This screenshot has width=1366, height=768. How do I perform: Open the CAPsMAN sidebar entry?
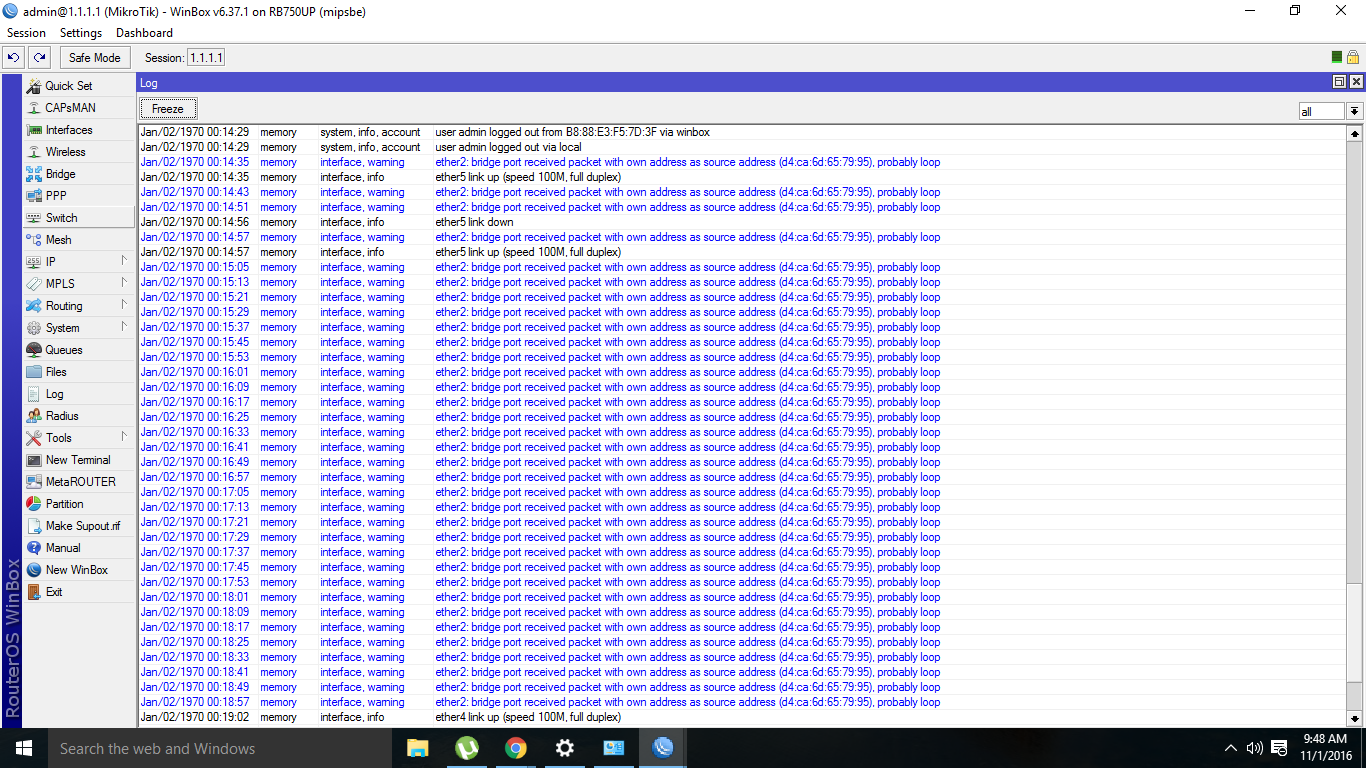click(78, 108)
